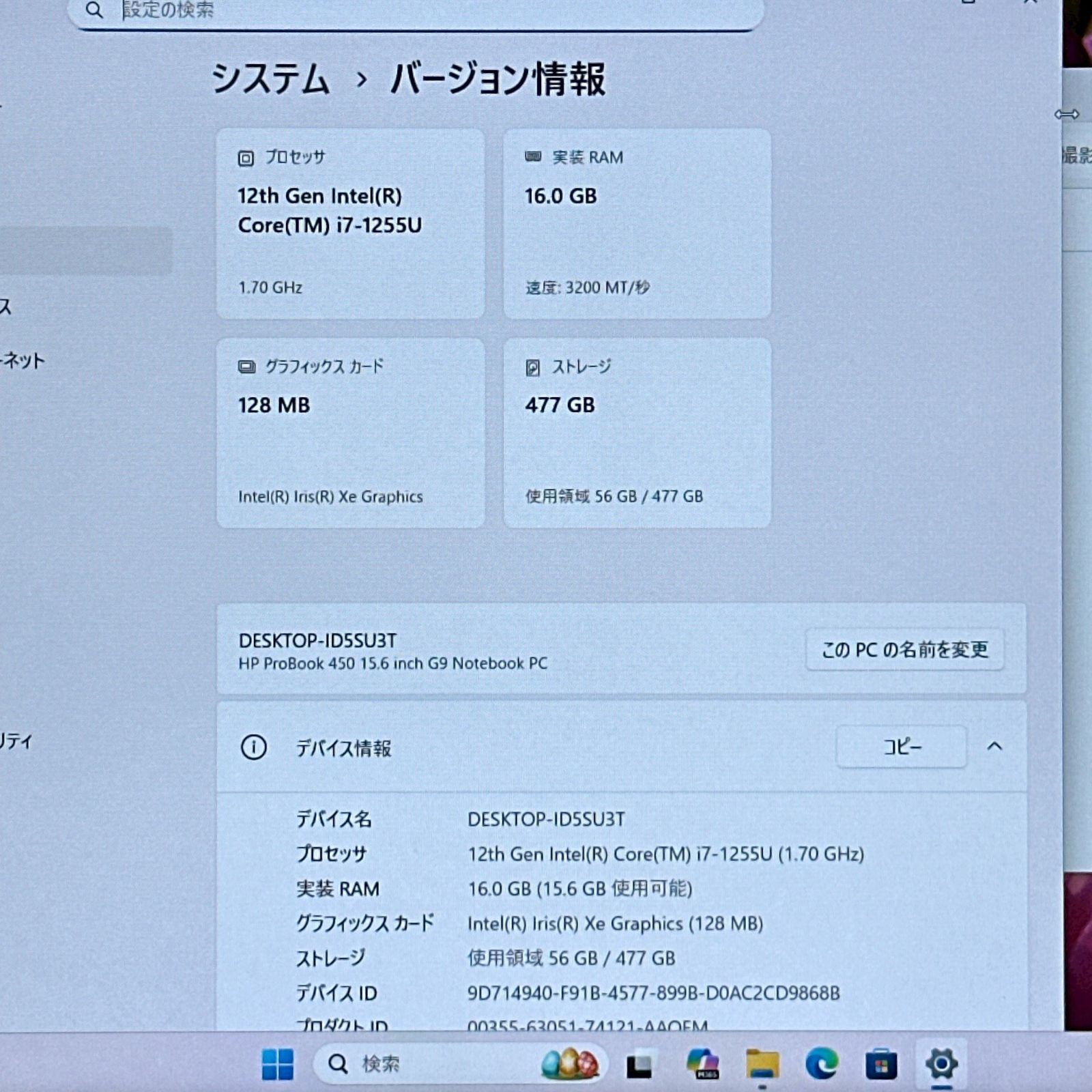Click the taskbar 検索 search box

coord(460,1064)
